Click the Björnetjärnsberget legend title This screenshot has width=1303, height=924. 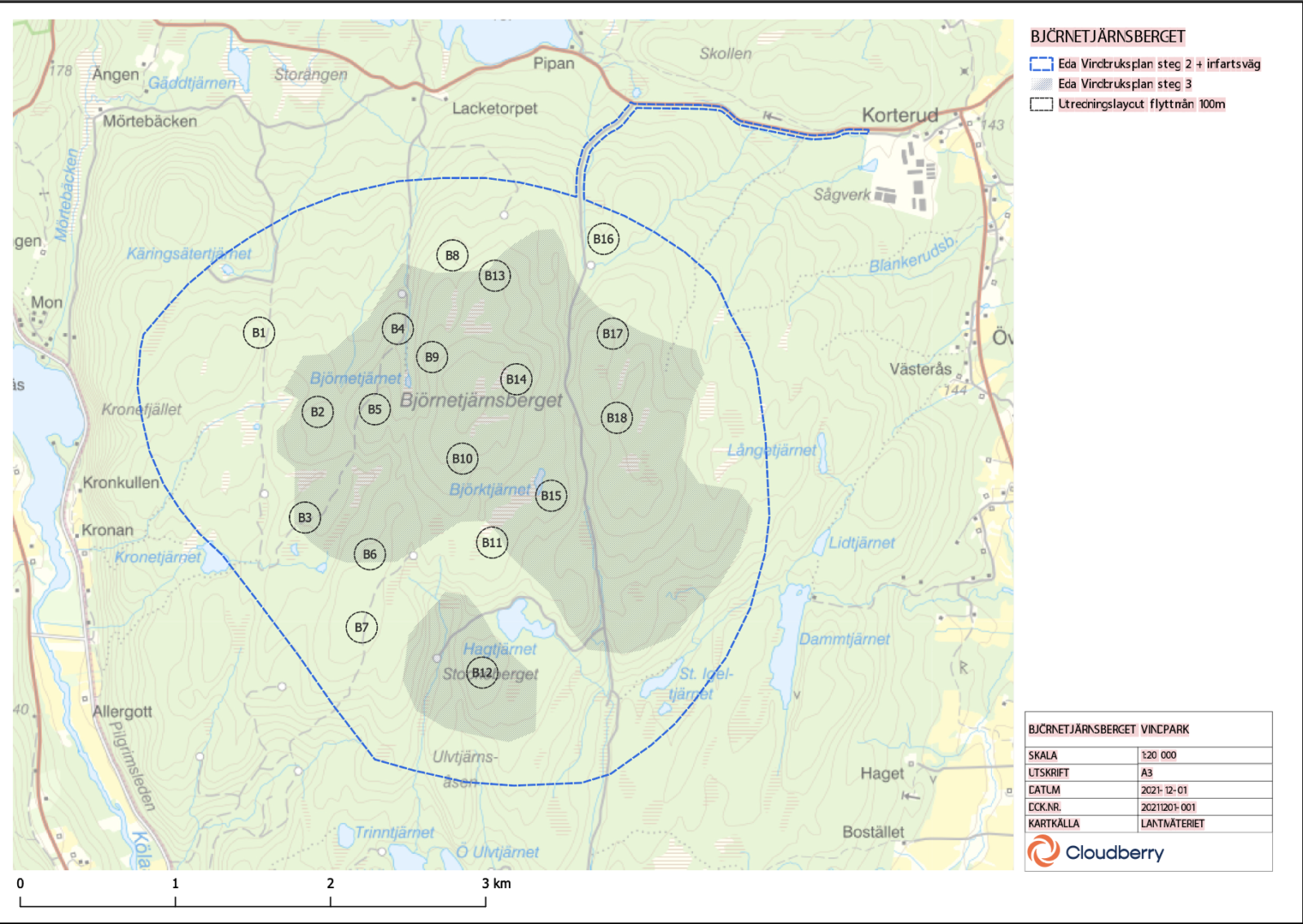[x=1108, y=37]
